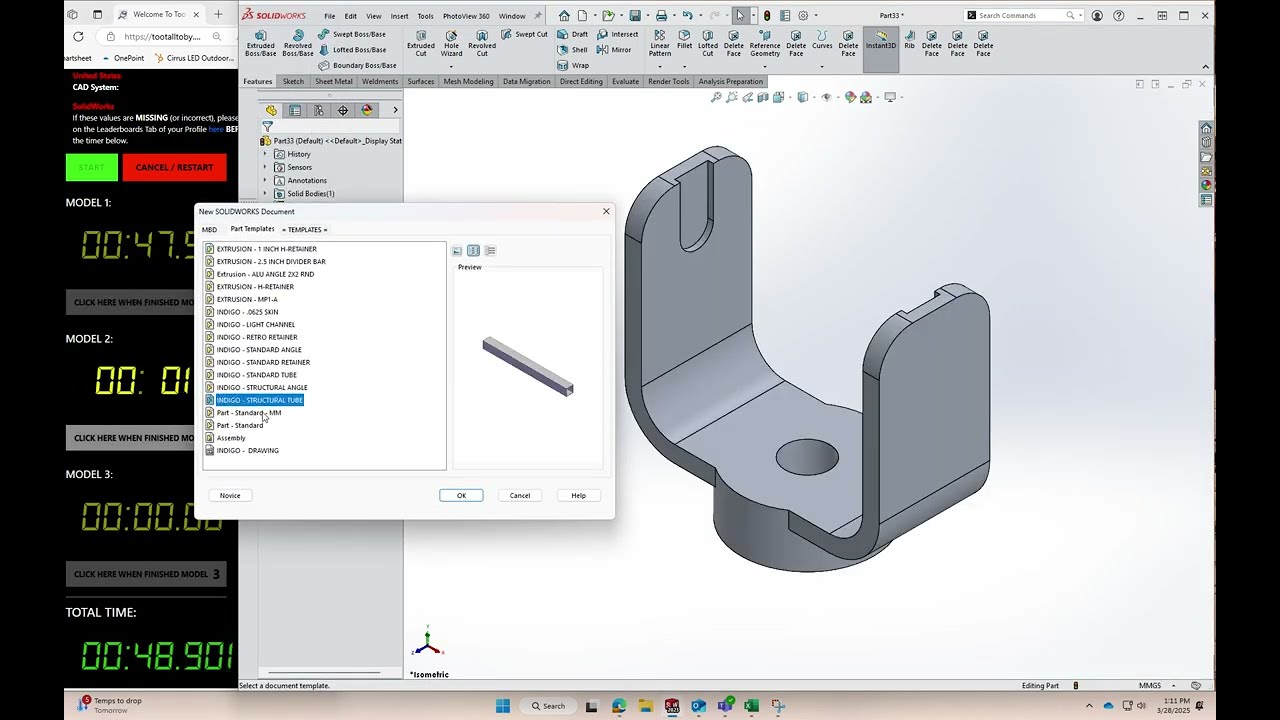Image resolution: width=1280 pixels, height=720 pixels.
Task: Click the Home icon in SolidWorks title bar
Action: (564, 15)
